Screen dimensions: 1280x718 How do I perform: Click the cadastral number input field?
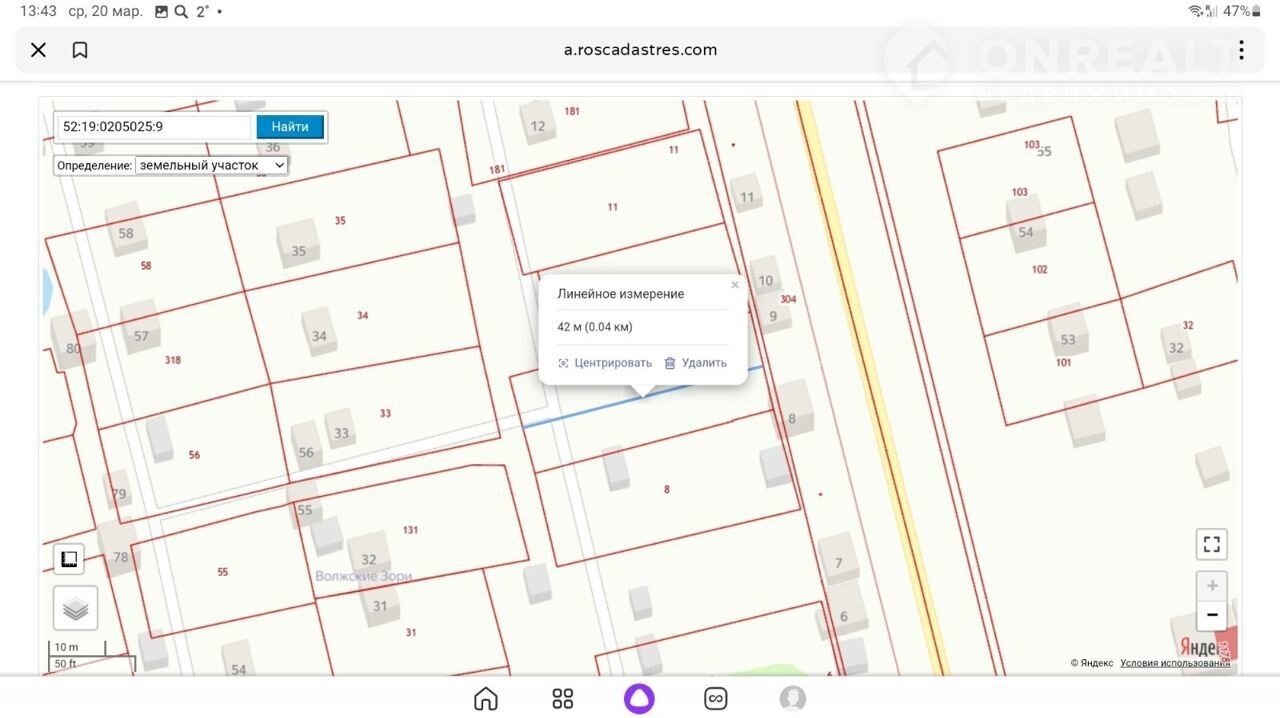pos(153,127)
